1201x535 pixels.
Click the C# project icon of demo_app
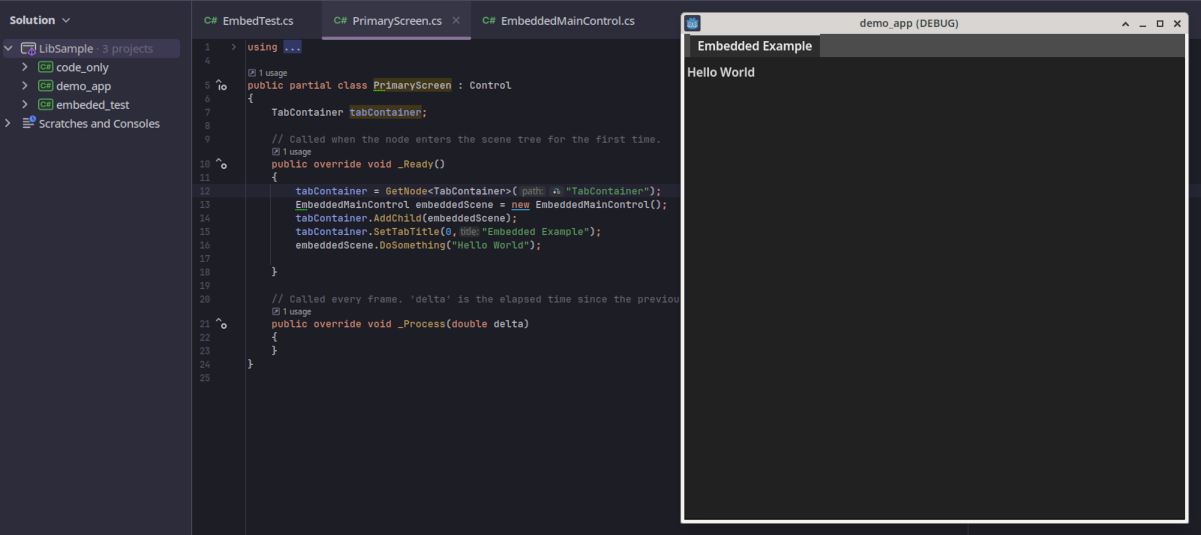[45, 86]
